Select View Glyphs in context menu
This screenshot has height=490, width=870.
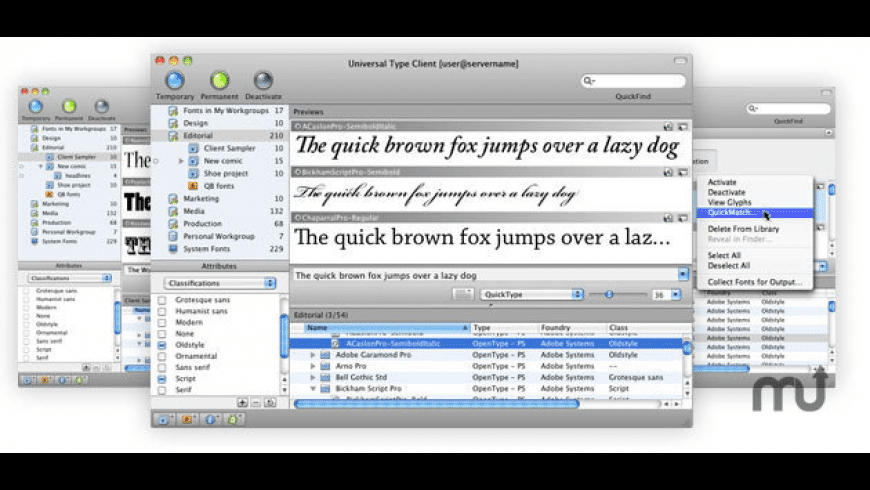point(729,203)
